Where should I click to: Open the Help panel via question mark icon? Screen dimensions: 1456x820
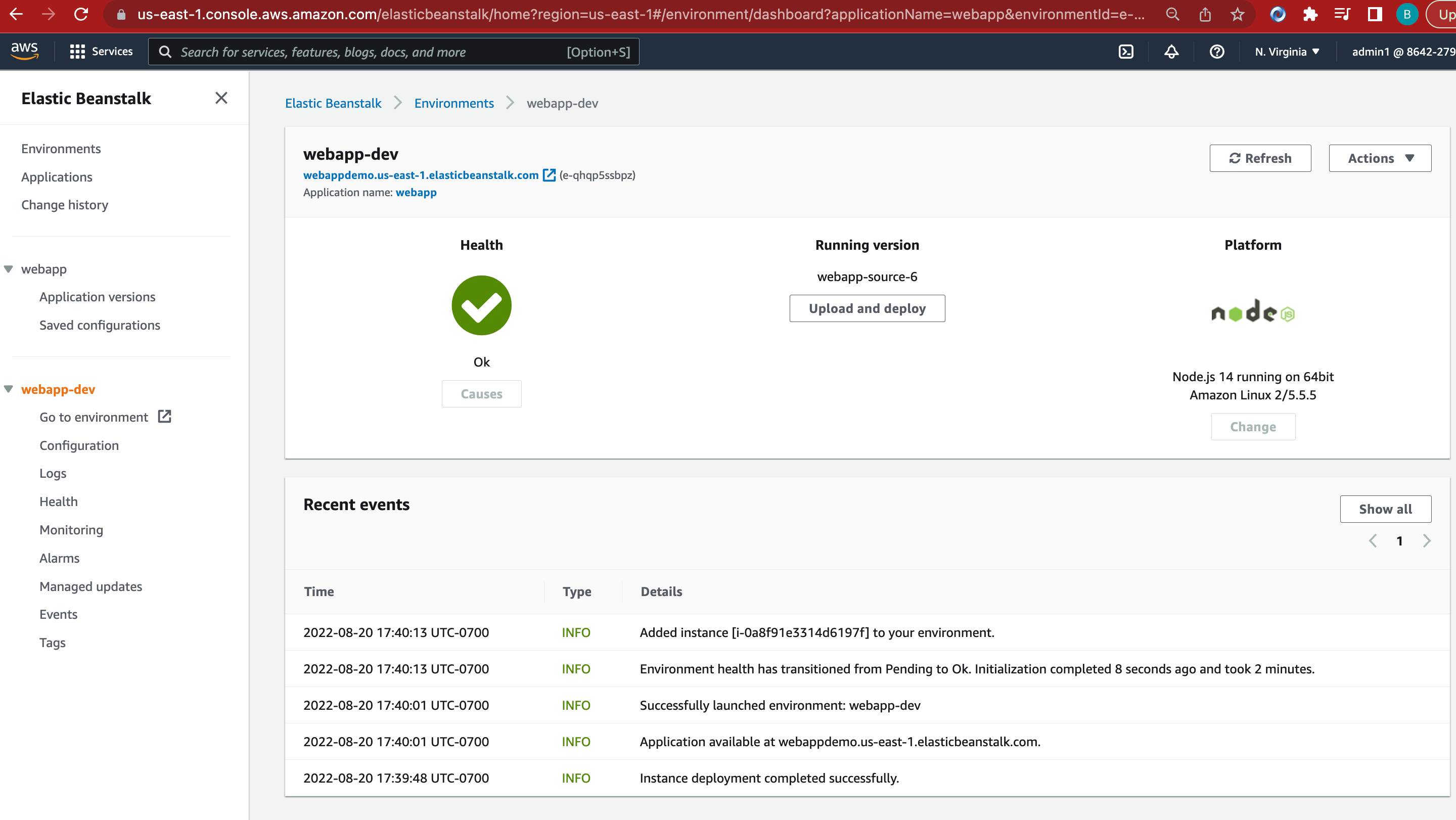click(1216, 51)
